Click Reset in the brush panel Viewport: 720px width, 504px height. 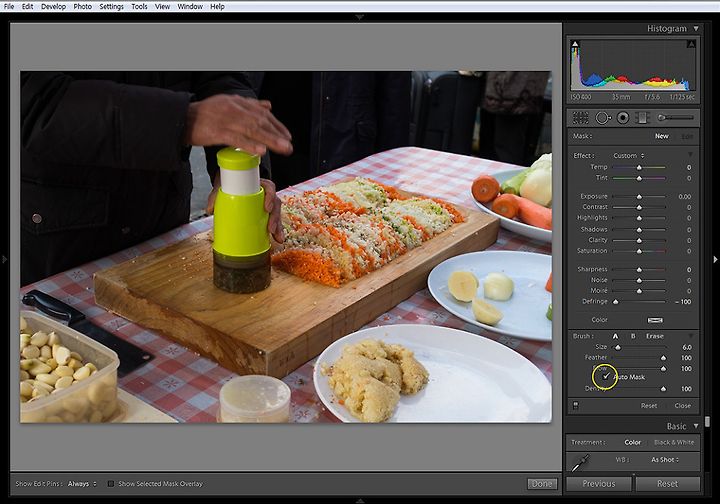[x=649, y=406]
